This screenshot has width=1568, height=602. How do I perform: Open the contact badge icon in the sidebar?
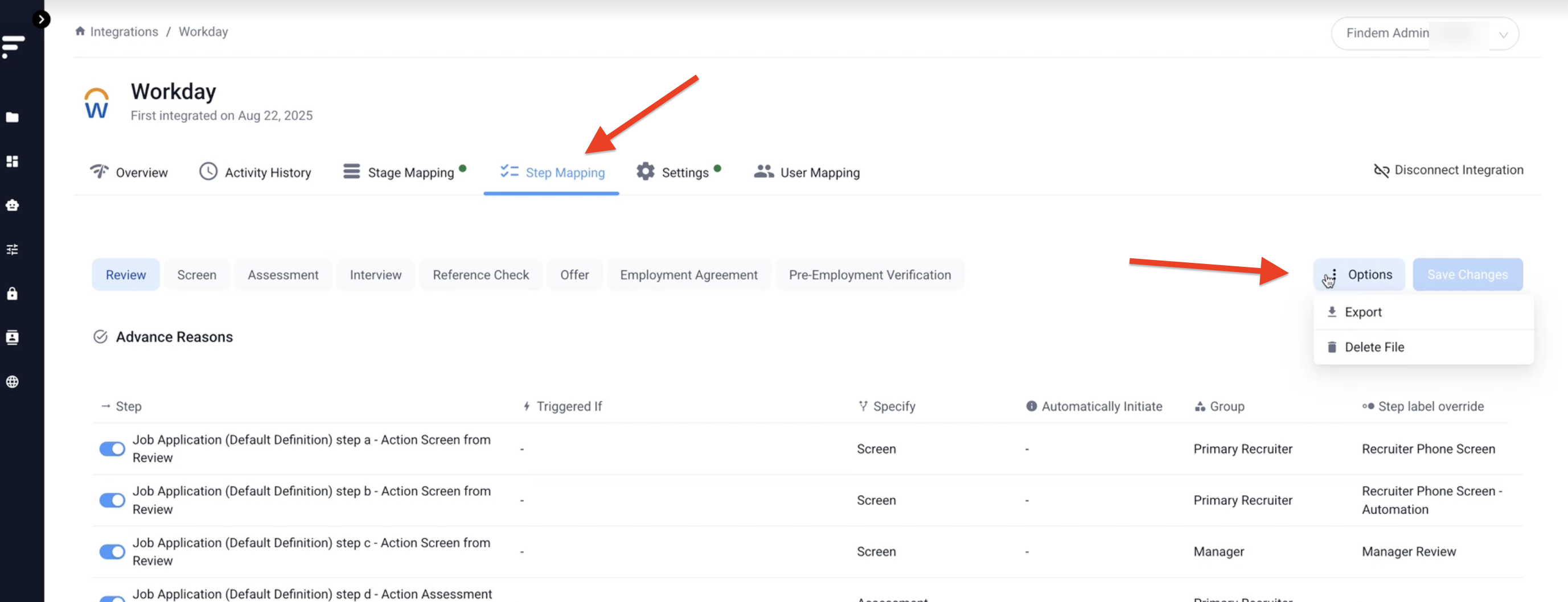(12, 337)
